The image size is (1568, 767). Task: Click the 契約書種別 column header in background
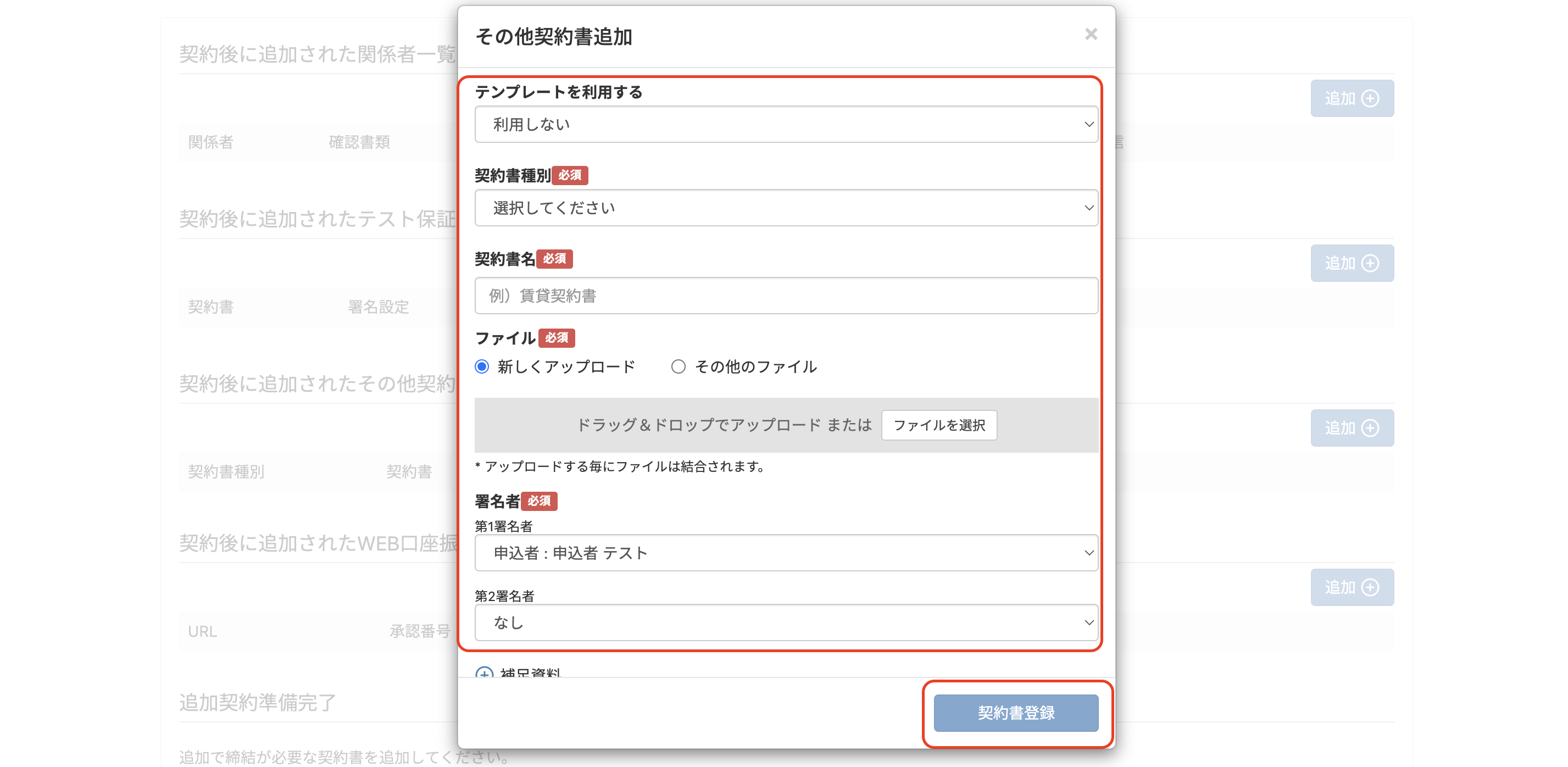[x=226, y=472]
